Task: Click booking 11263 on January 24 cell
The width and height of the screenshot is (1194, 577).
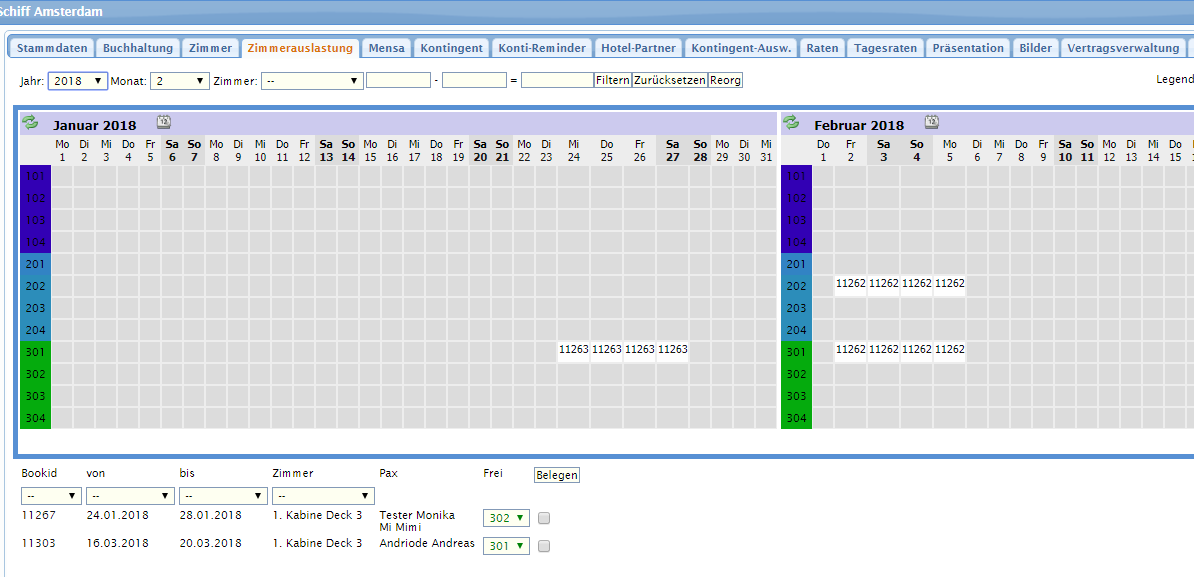Action: (574, 350)
